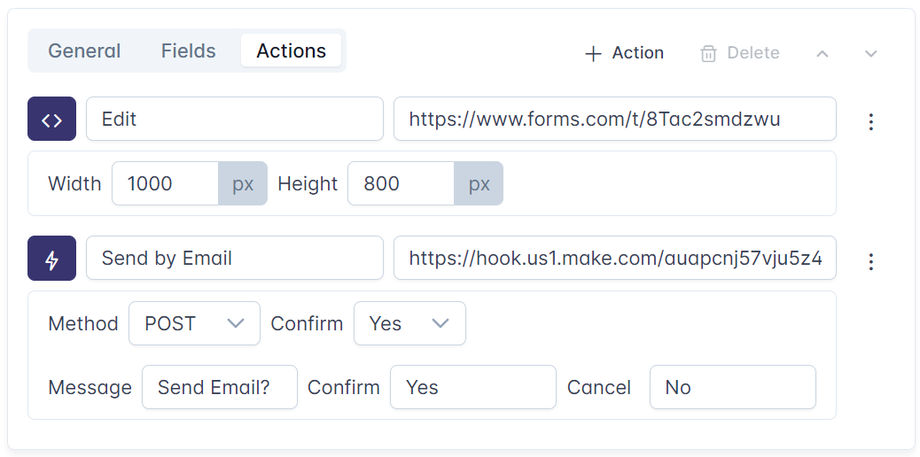Click the Width value field

click(165, 184)
